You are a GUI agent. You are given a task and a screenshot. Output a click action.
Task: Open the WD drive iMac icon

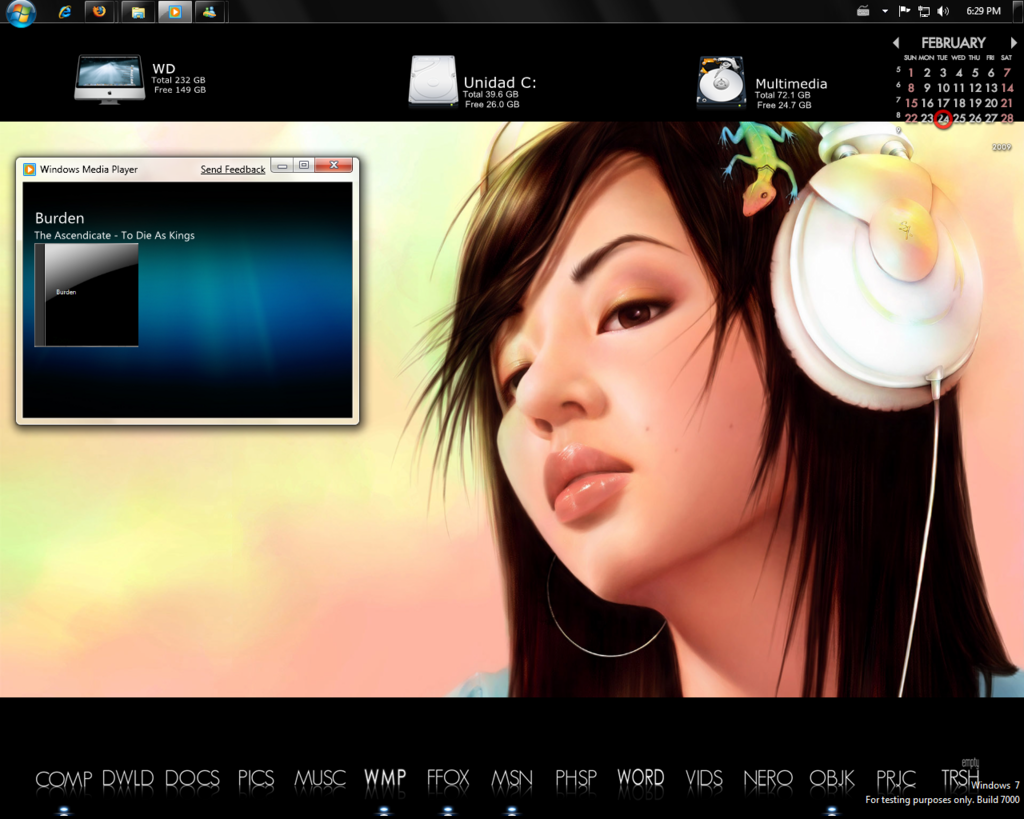click(x=110, y=80)
